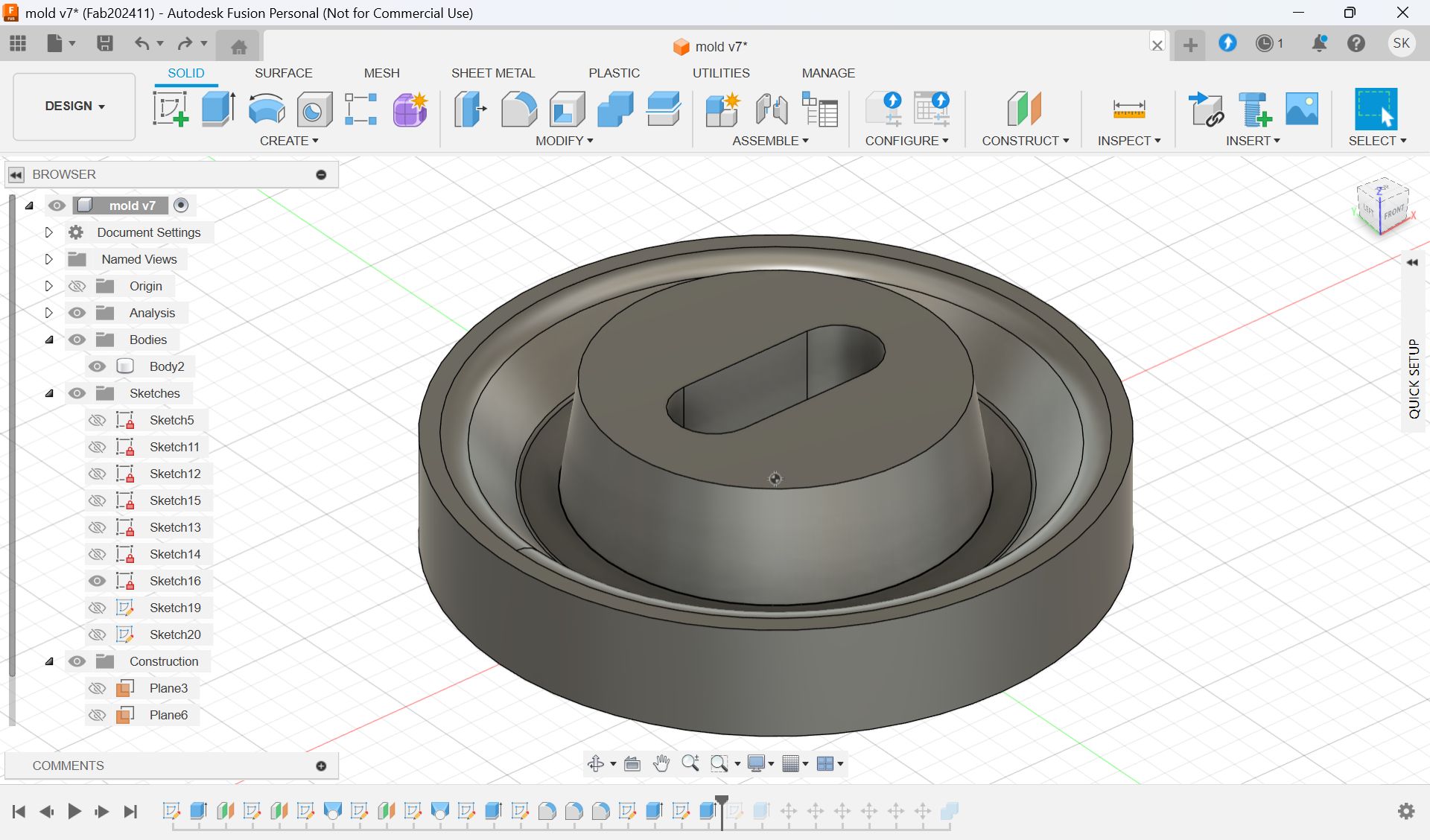The width and height of the screenshot is (1430, 840).
Task: Select the Fillet tool in Modify
Action: pyautogui.click(x=518, y=109)
